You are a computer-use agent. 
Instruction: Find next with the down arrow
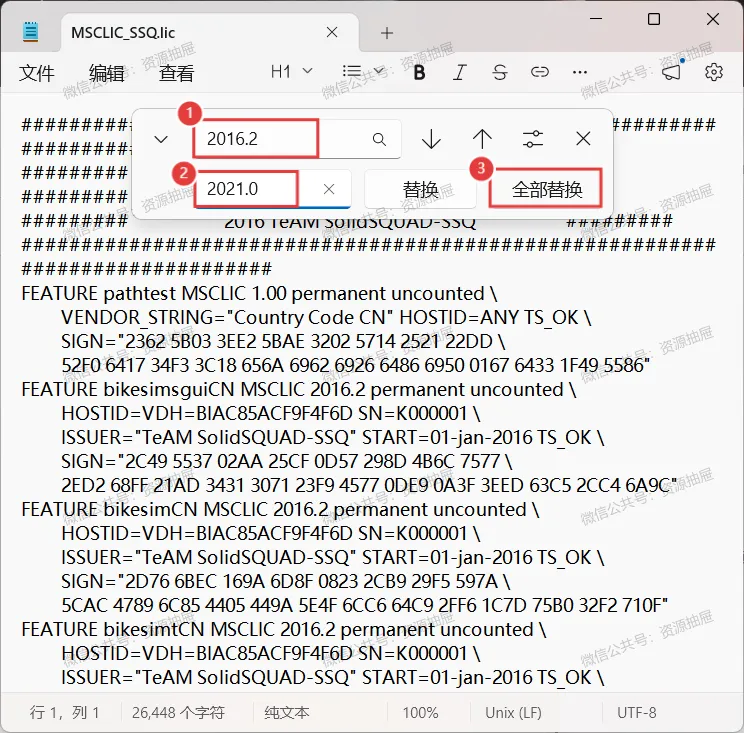click(x=431, y=139)
